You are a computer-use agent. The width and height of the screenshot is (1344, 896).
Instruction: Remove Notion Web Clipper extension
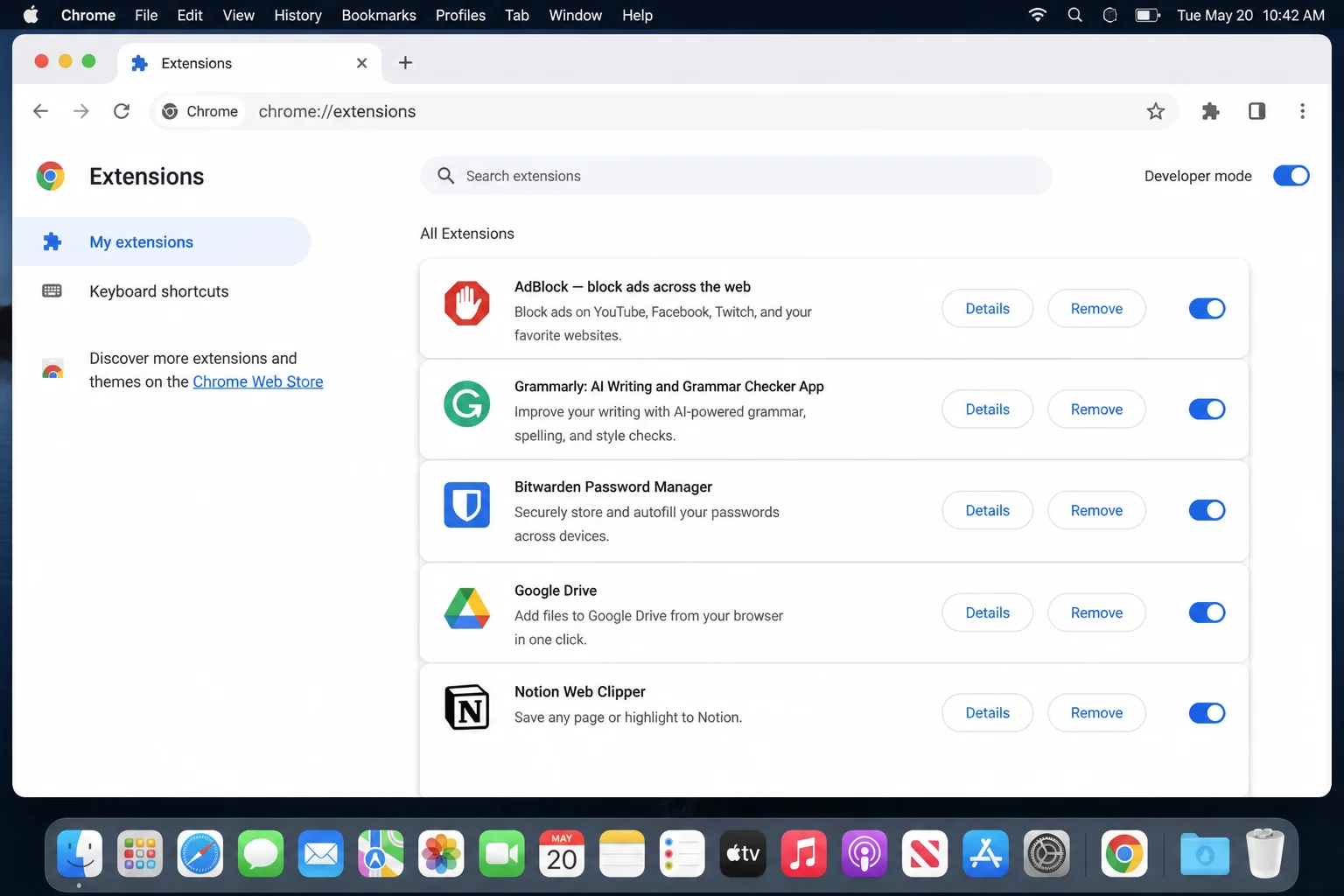point(1096,713)
